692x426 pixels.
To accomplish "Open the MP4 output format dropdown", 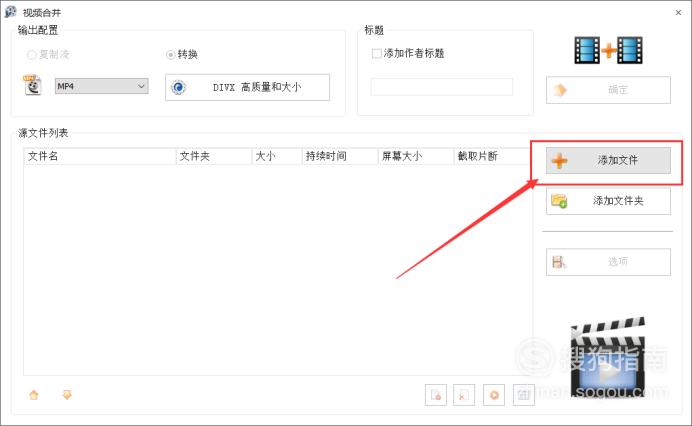I will pyautogui.click(x=102, y=86).
